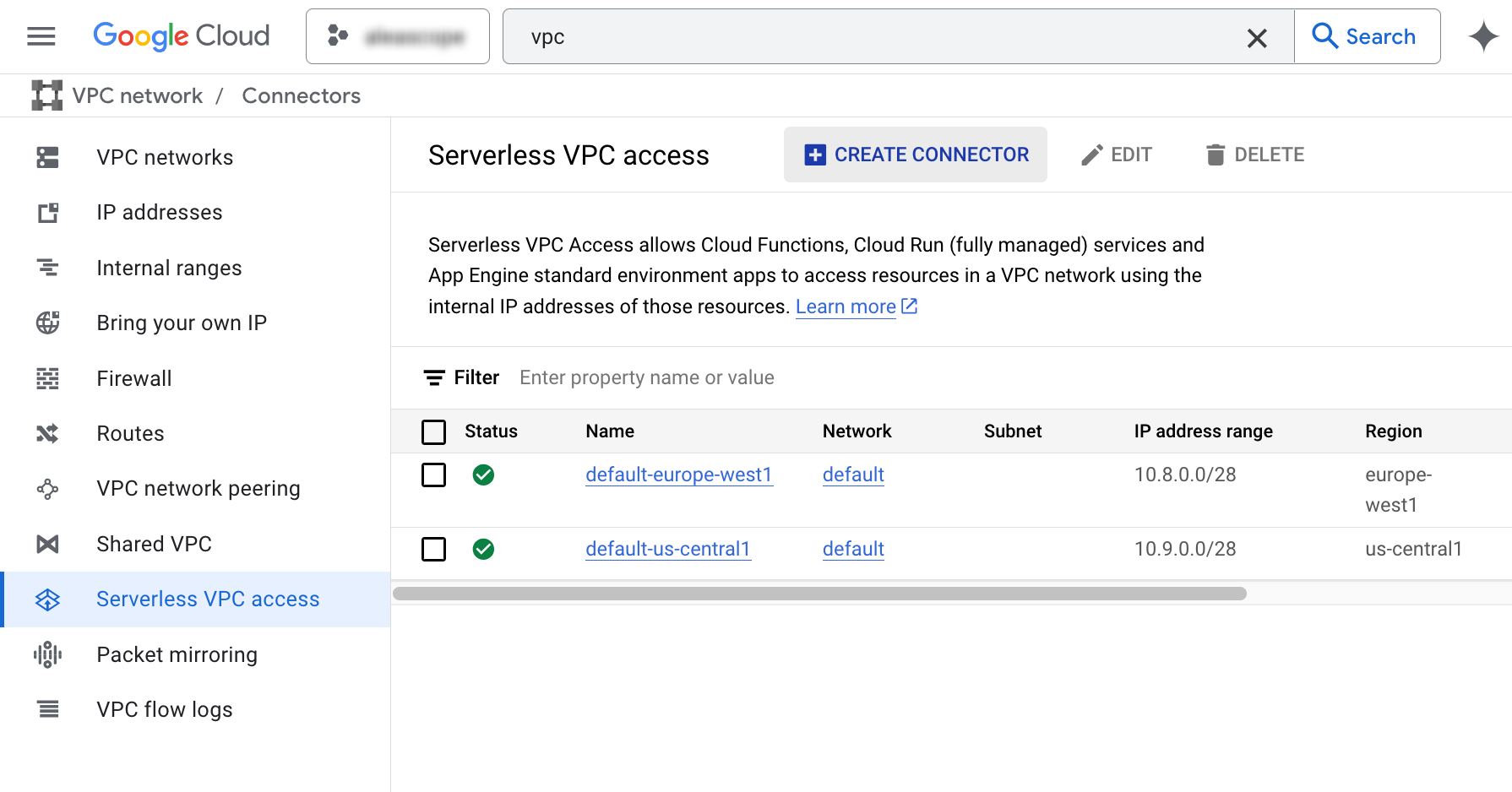Image resolution: width=1512 pixels, height=792 pixels.
Task: Open VPC network peering menu item
Action: 199,488
